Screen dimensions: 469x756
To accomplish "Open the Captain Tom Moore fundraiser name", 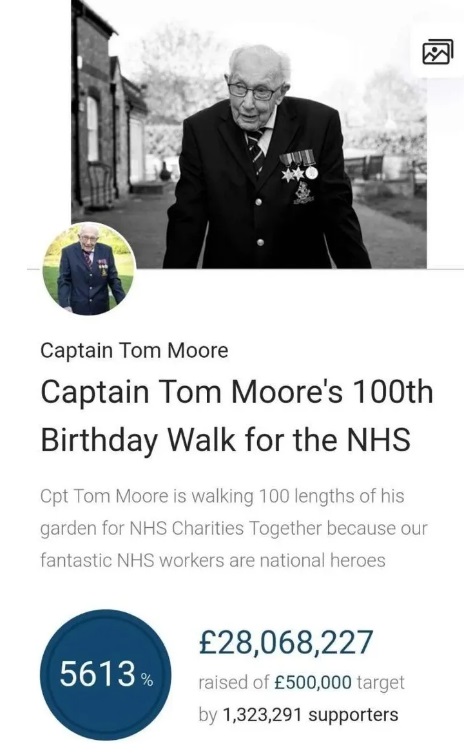I will (134, 351).
